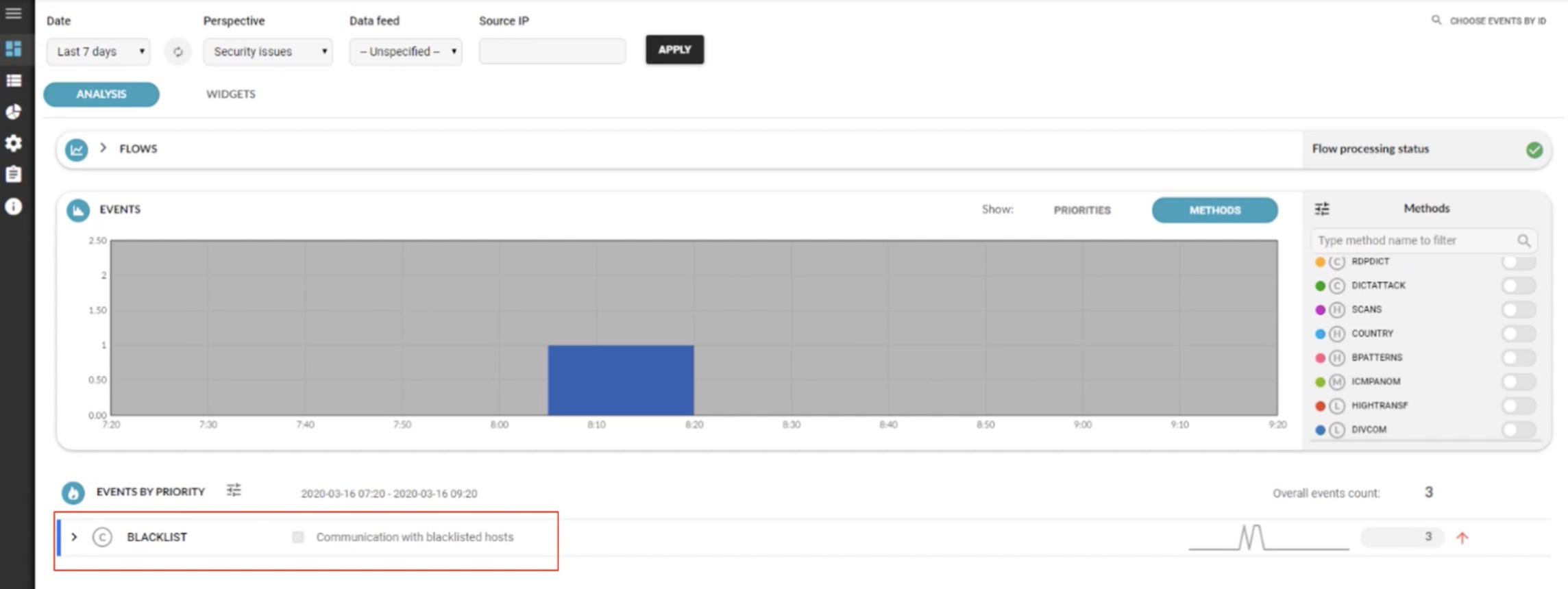The width and height of the screenshot is (1568, 589).
Task: Open the settings gear in sidebar
Action: [14, 143]
